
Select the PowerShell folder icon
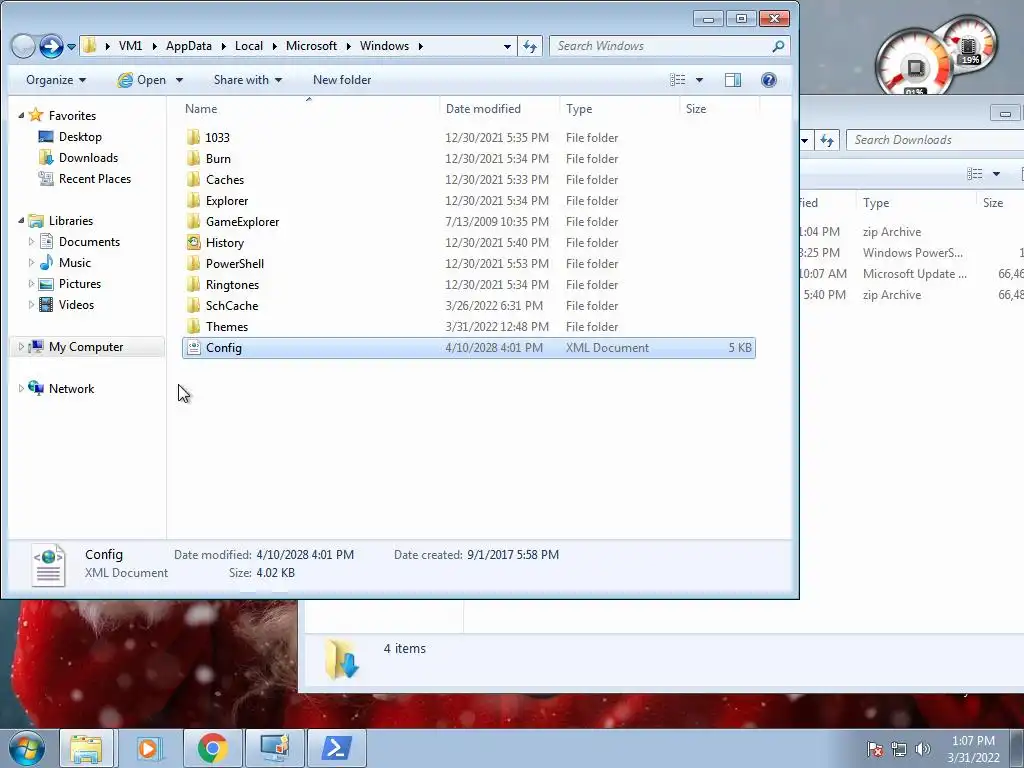(193, 263)
